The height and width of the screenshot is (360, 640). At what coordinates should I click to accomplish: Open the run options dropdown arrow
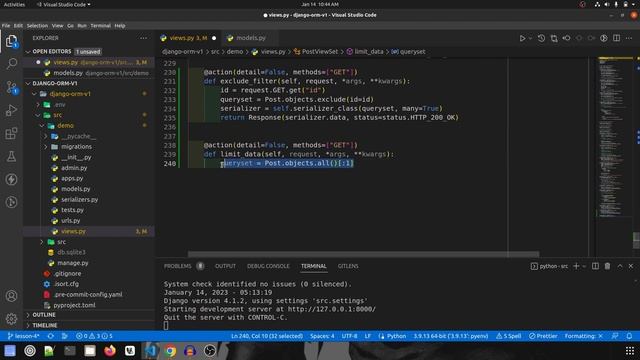530,38
